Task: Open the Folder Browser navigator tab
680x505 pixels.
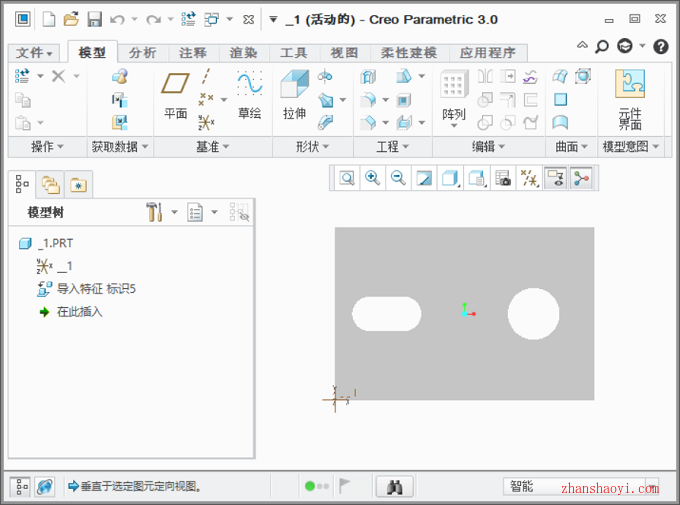Action: coord(51,185)
